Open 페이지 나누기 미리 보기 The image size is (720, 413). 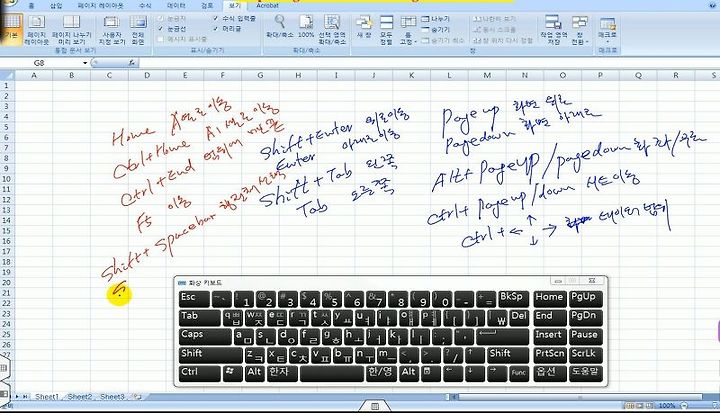[72, 30]
